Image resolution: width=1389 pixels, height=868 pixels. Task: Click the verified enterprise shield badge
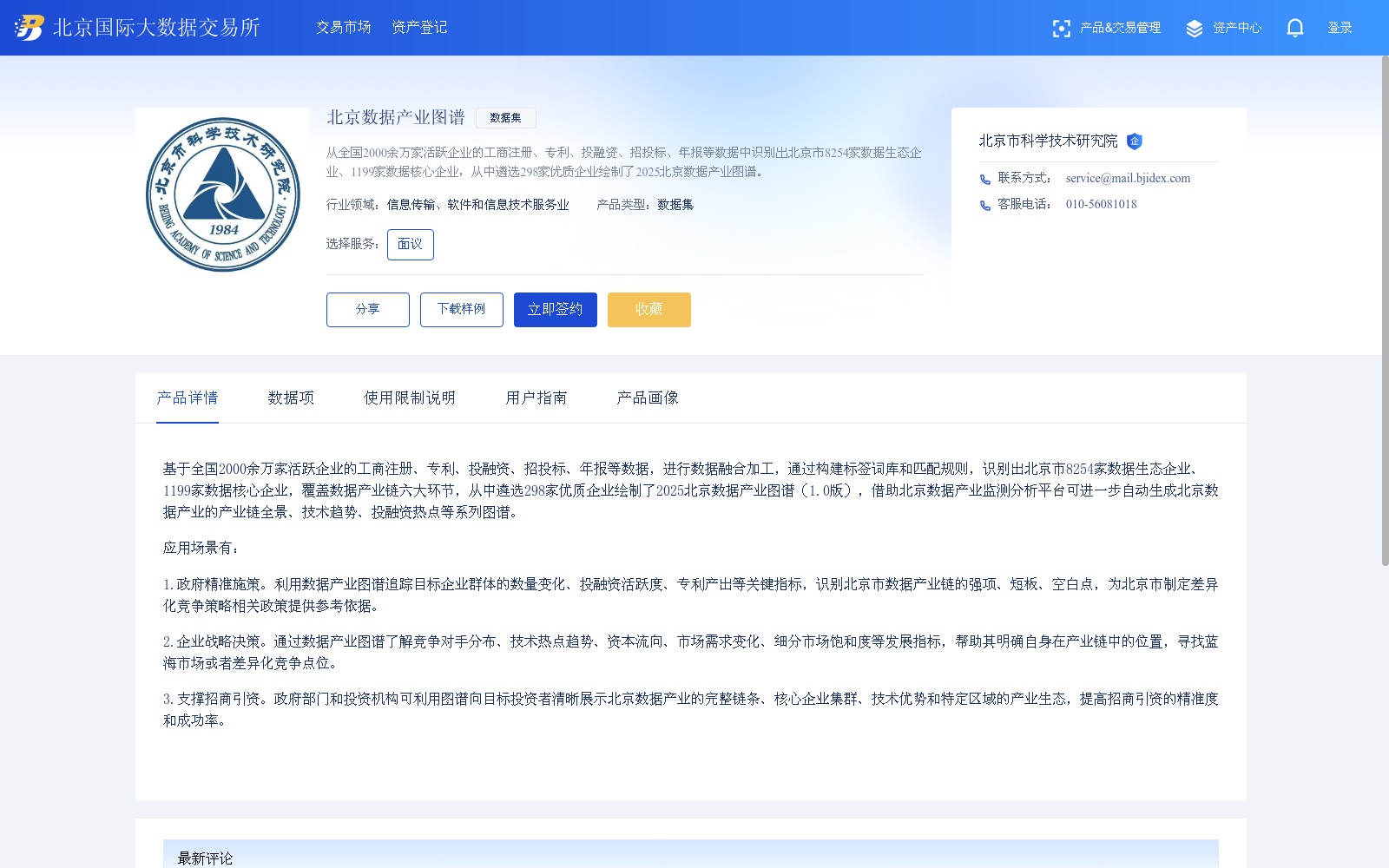[1134, 141]
